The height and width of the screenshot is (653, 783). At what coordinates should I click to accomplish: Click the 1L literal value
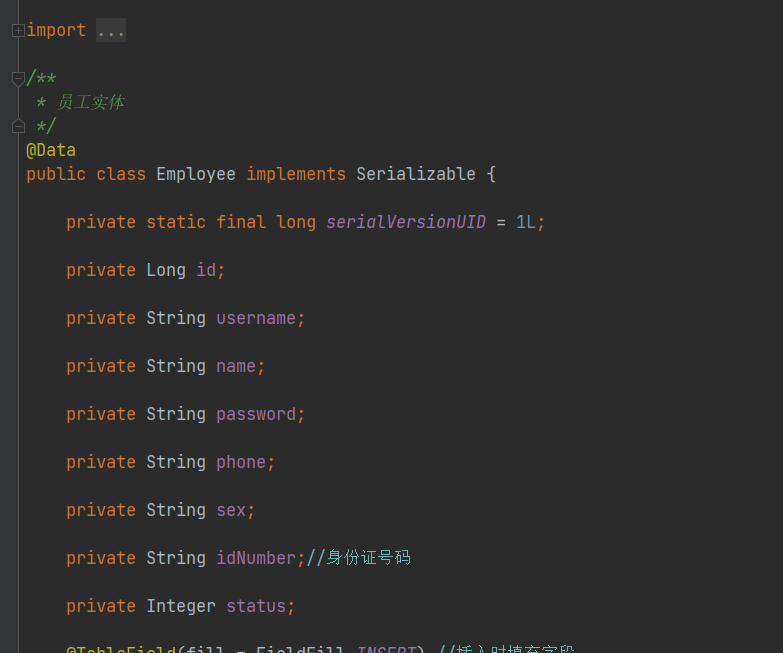pyautogui.click(x=526, y=222)
